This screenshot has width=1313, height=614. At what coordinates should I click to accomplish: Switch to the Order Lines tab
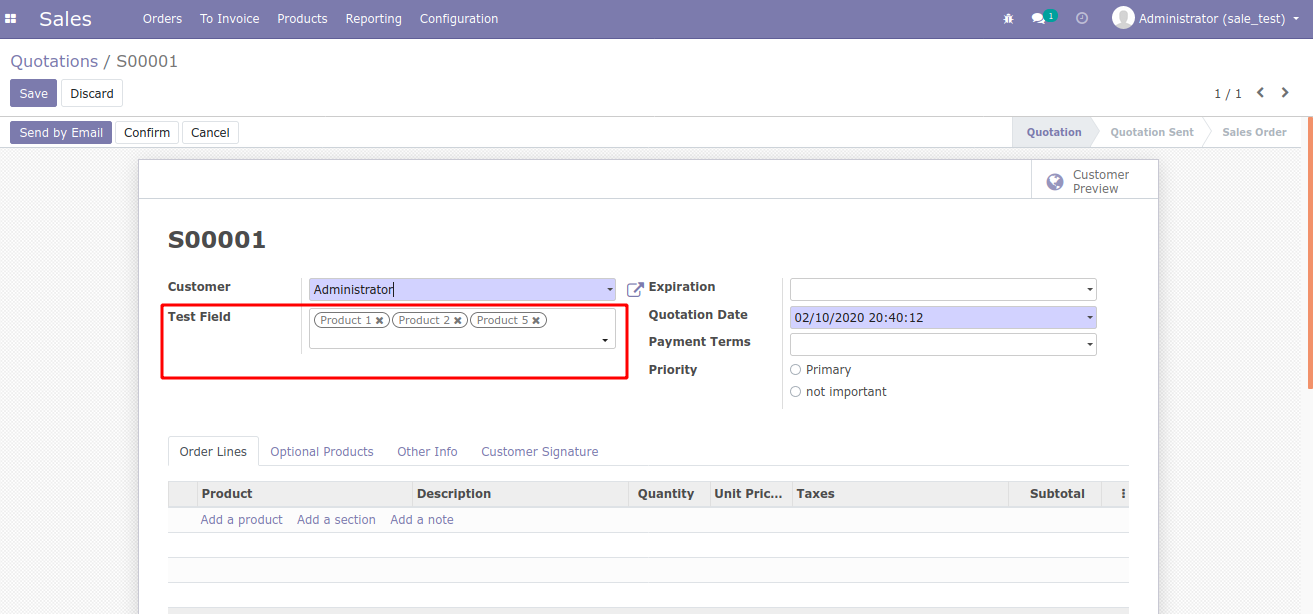point(213,452)
